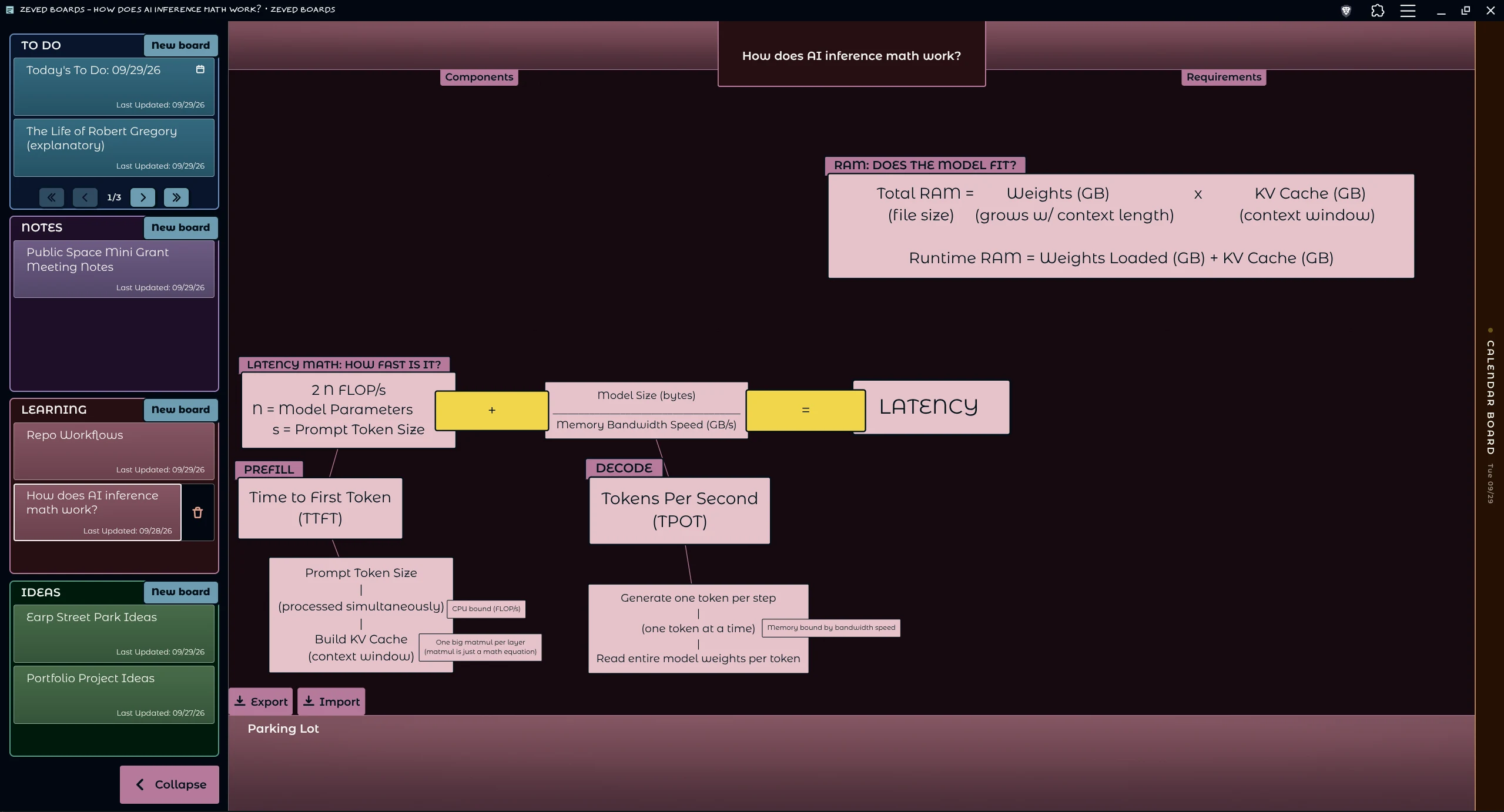Create a New board in To Do
Image resolution: width=1504 pixels, height=812 pixels.
(x=180, y=45)
